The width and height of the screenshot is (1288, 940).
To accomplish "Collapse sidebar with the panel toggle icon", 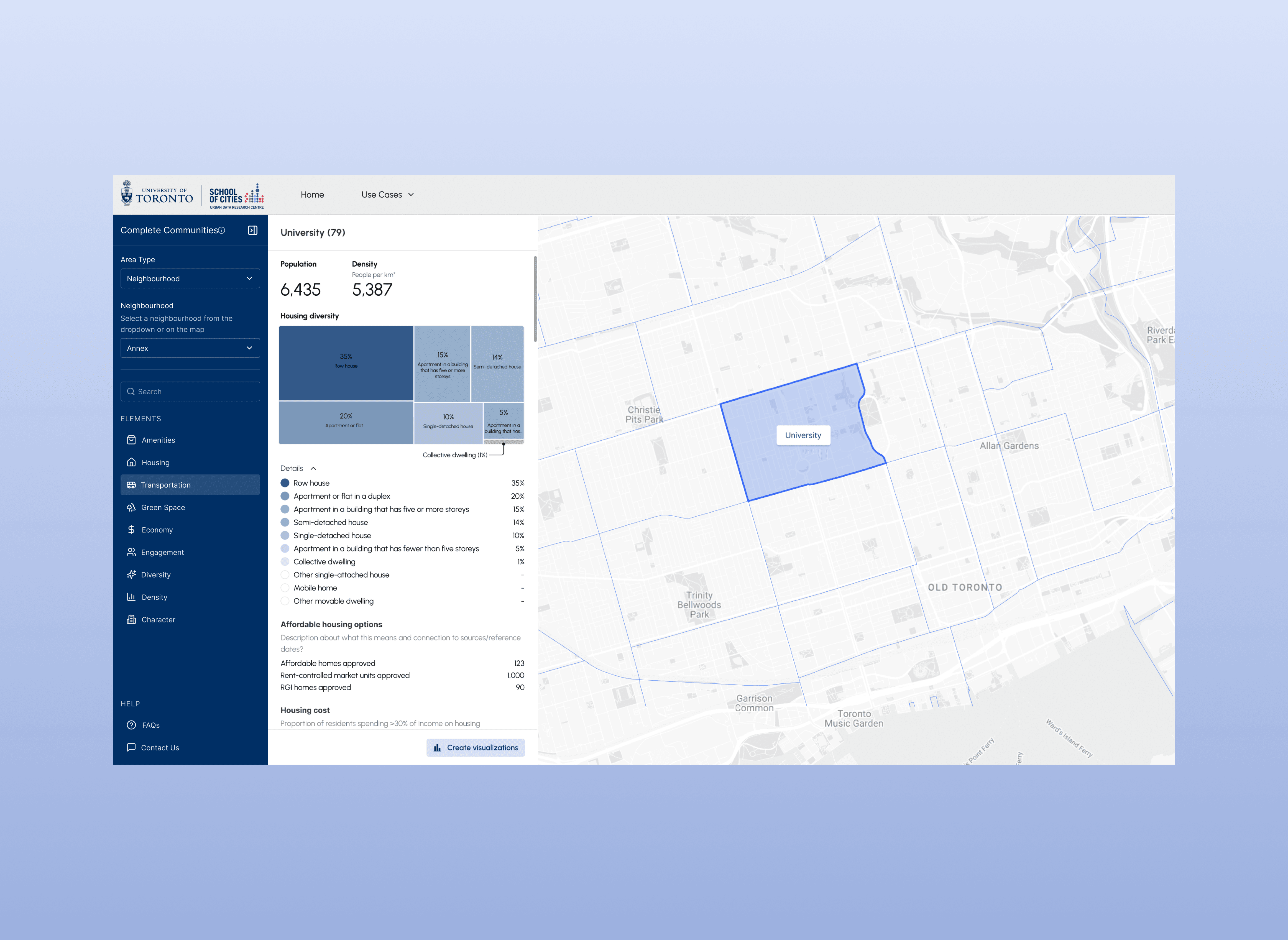I will [x=253, y=230].
